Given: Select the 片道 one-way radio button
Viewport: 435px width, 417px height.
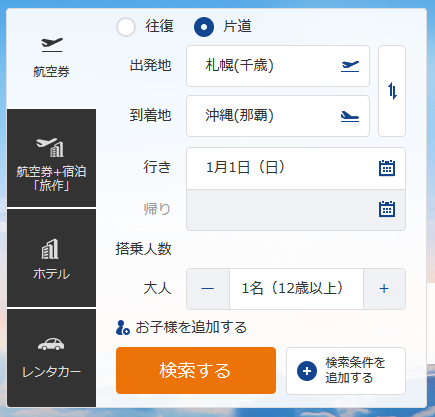Looking at the screenshot, I should (204, 27).
